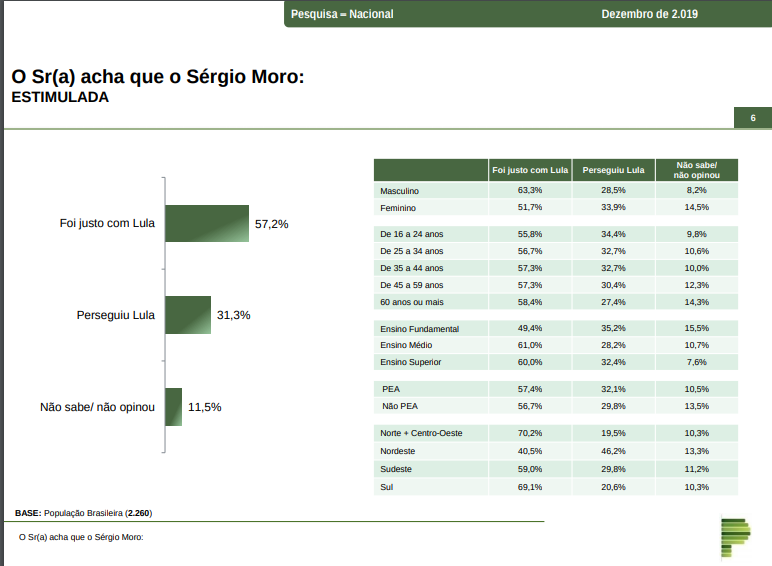Click the 57,2% bar value label

pyautogui.click(x=272, y=224)
